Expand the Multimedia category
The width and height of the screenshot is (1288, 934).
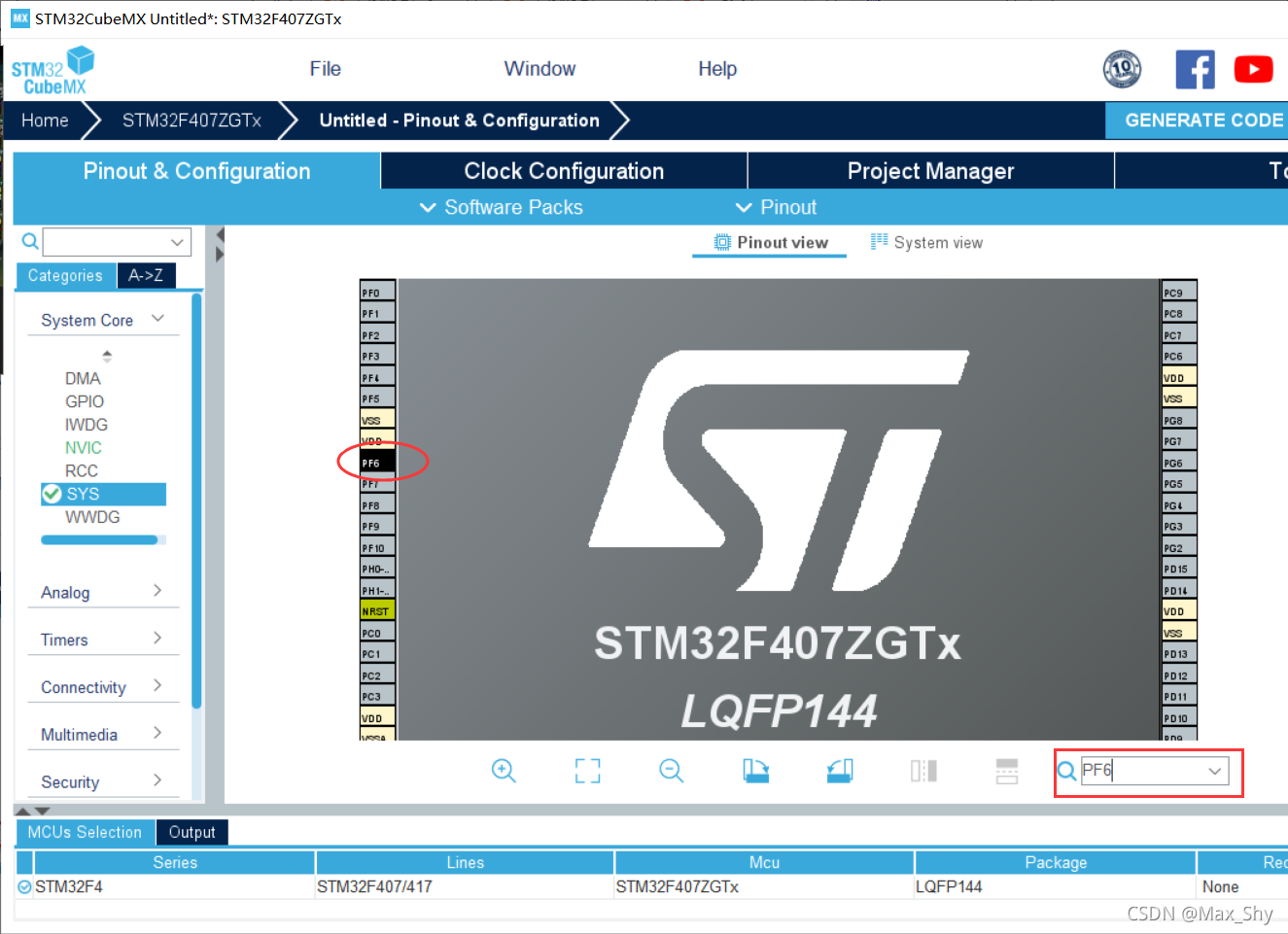point(157,734)
